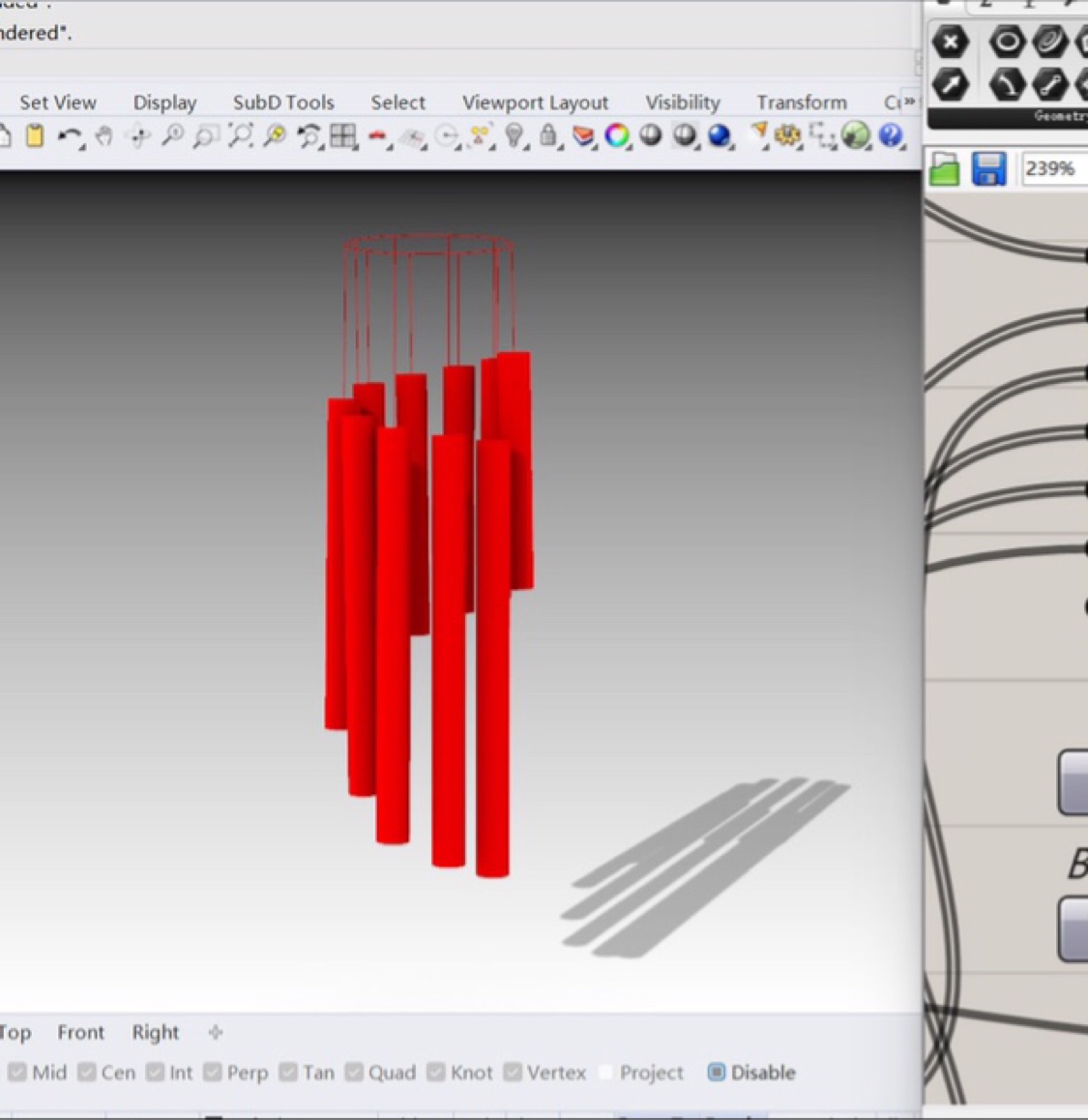Click the Paste clipboard icon
Viewport: 1088px width, 1120px height.
[x=34, y=135]
